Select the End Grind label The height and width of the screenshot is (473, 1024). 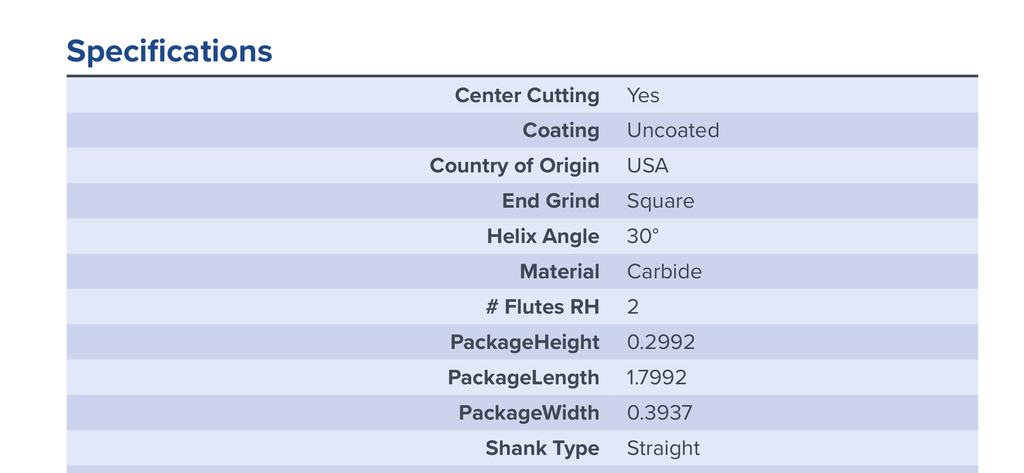(x=551, y=201)
